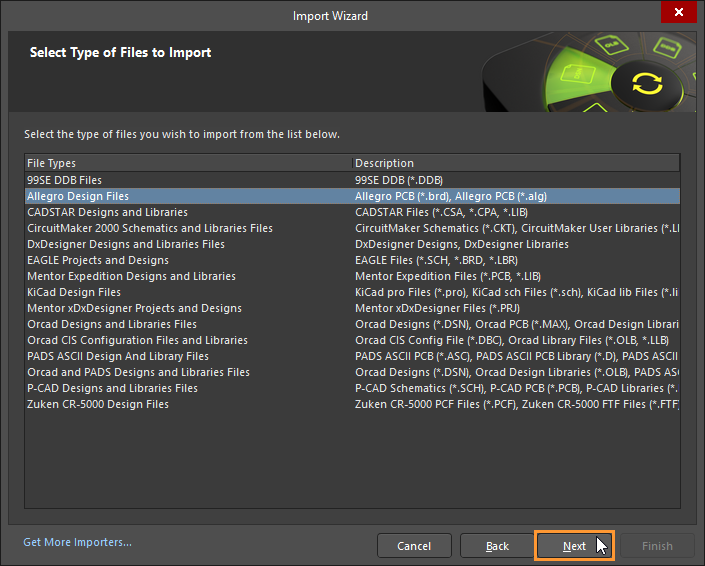This screenshot has height=566, width=705.
Task: Choose Orcad CIS Configuration Files and Libraries
Action: [x=137, y=340]
